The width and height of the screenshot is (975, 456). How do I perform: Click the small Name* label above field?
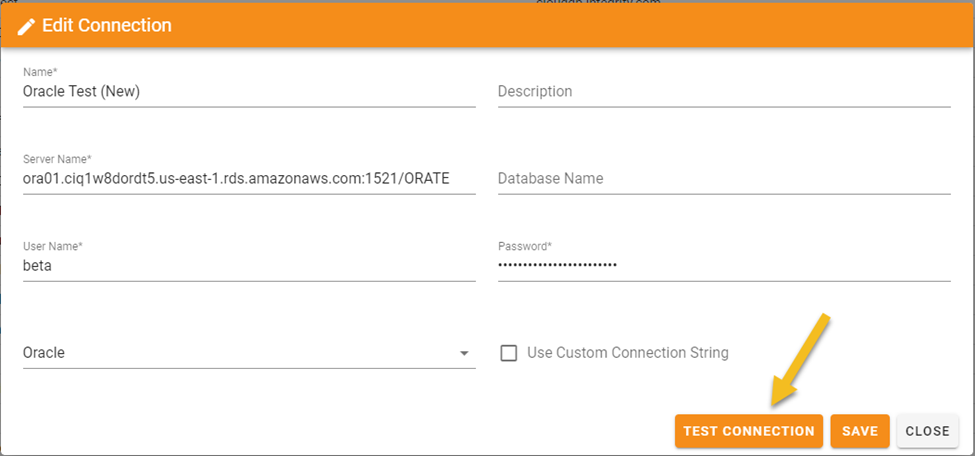click(39, 73)
